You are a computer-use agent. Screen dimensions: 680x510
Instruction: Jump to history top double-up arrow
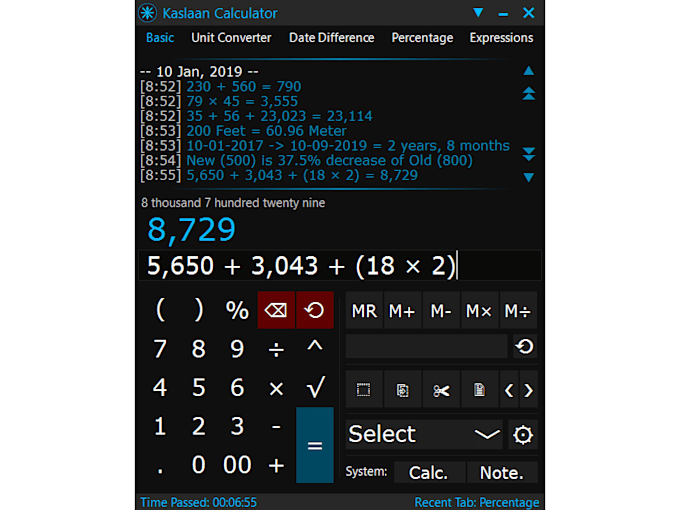pyautogui.click(x=529, y=93)
